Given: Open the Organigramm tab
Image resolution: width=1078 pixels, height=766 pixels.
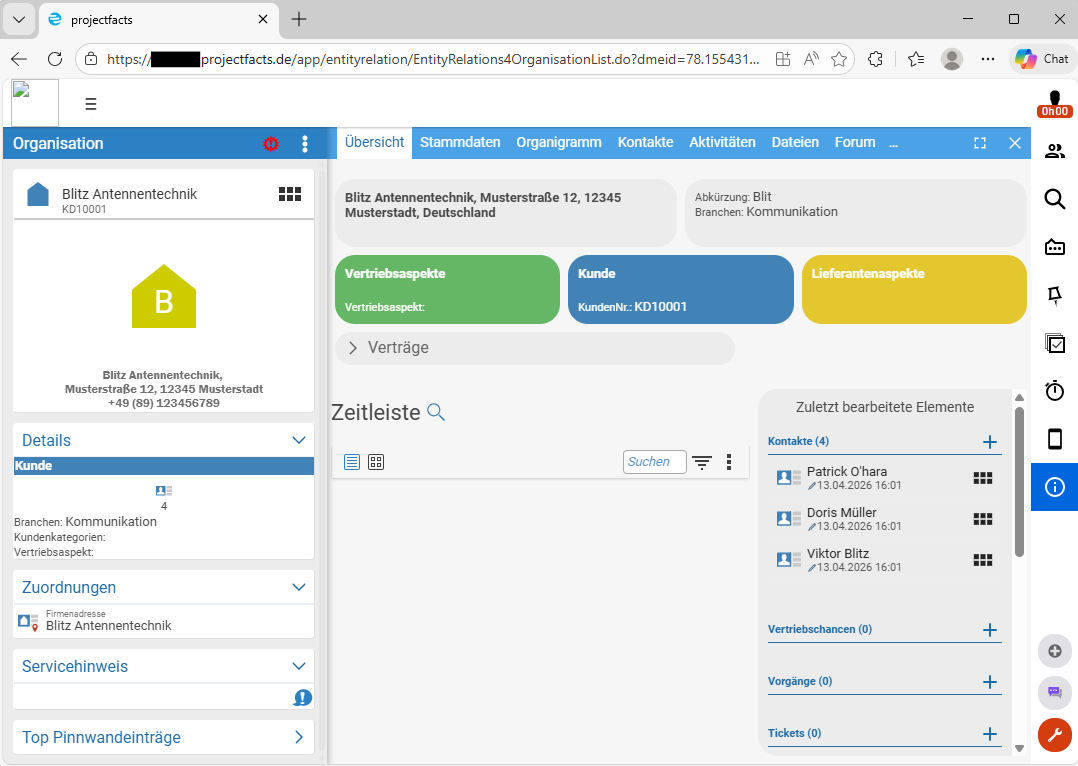Looking at the screenshot, I should click(x=559, y=143).
